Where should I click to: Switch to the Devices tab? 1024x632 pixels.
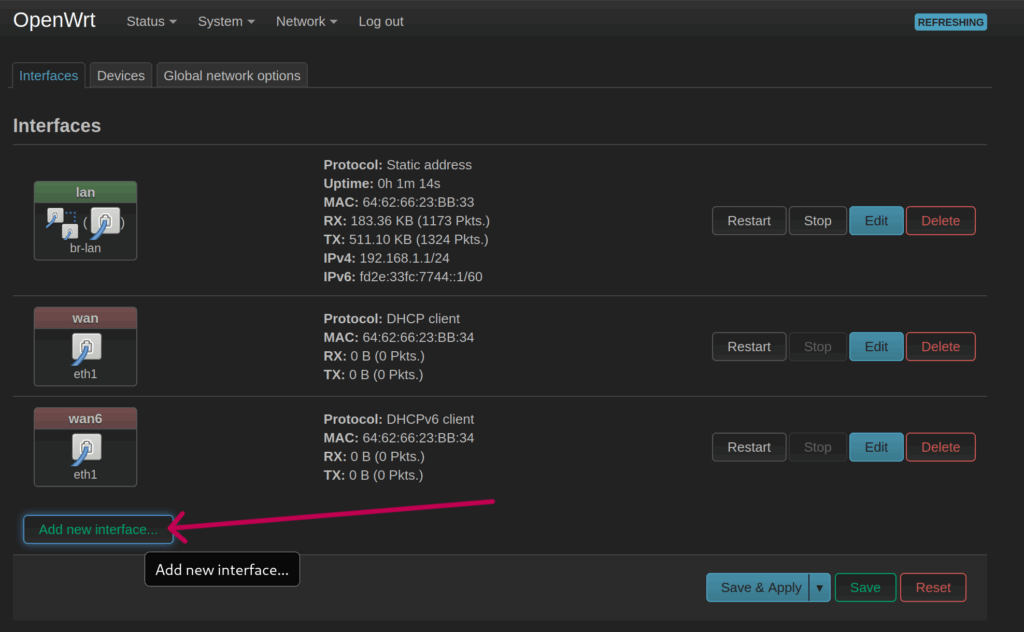[121, 75]
